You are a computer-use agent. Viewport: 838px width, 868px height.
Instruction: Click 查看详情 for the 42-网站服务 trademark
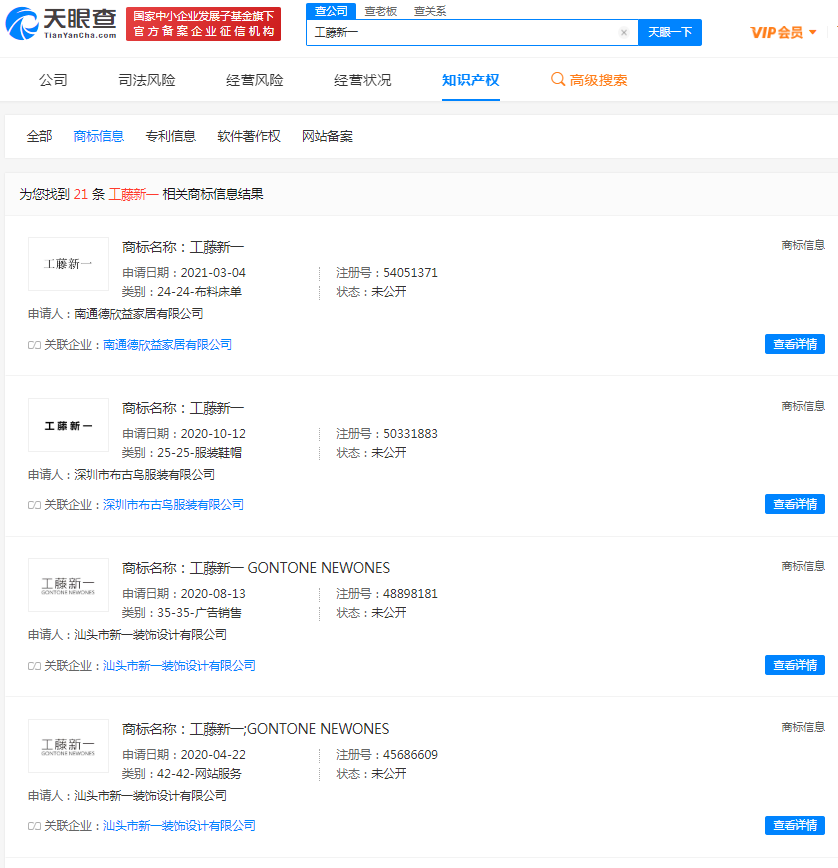pyautogui.click(x=795, y=825)
